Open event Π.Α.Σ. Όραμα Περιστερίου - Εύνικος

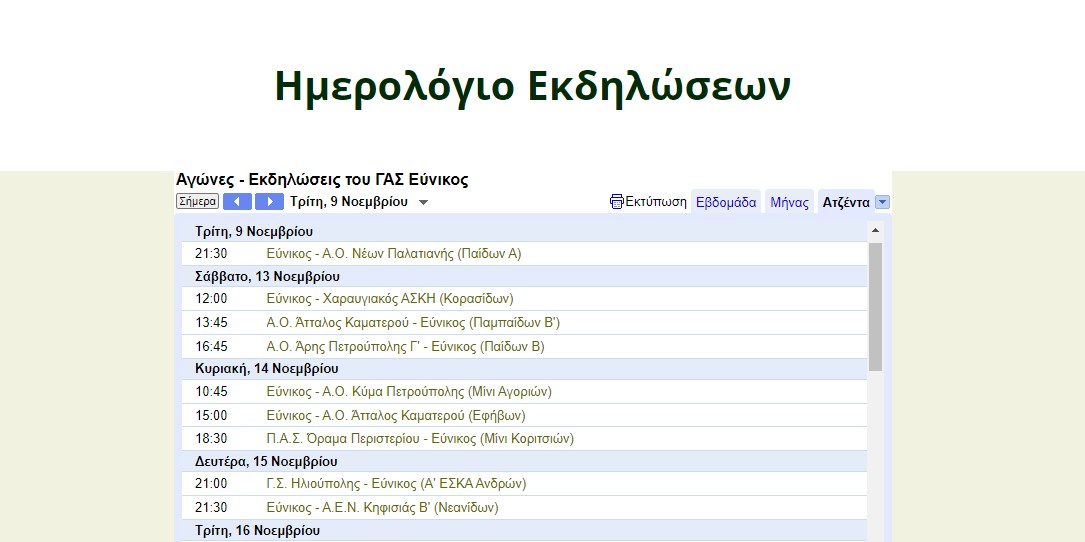(419, 439)
